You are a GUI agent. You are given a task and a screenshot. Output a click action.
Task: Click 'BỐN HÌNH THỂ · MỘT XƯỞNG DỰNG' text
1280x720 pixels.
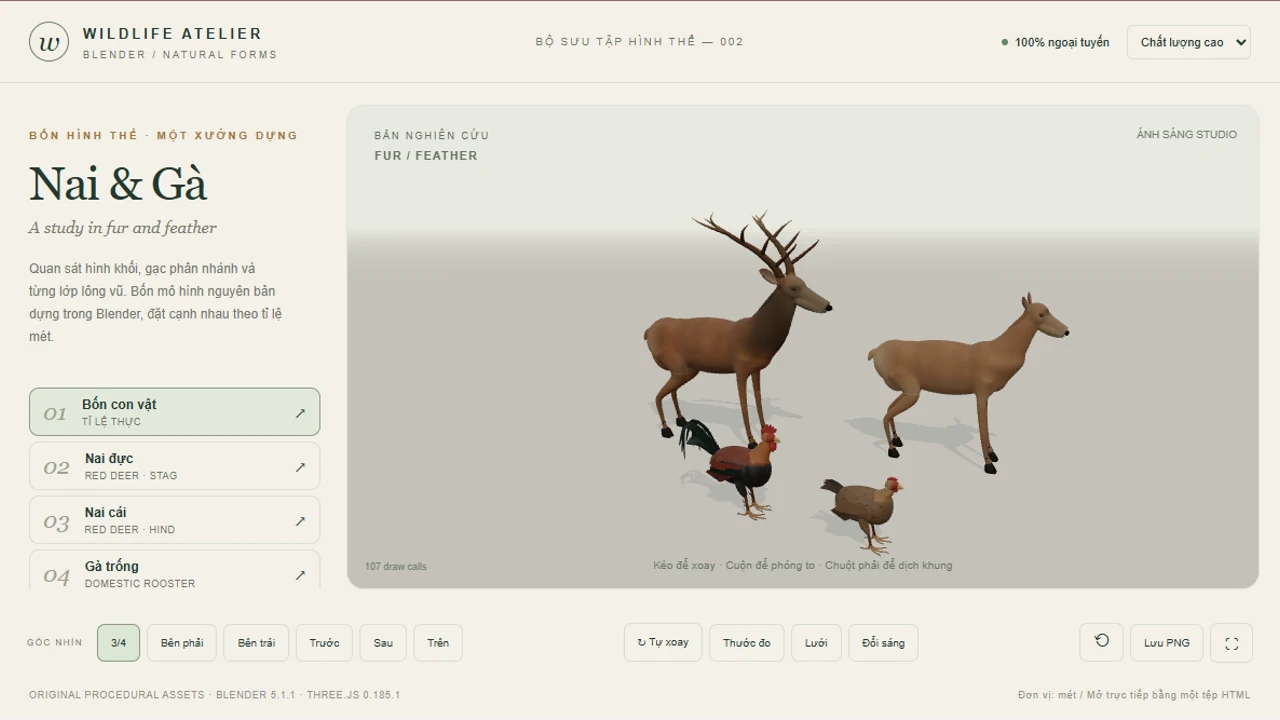click(x=164, y=135)
